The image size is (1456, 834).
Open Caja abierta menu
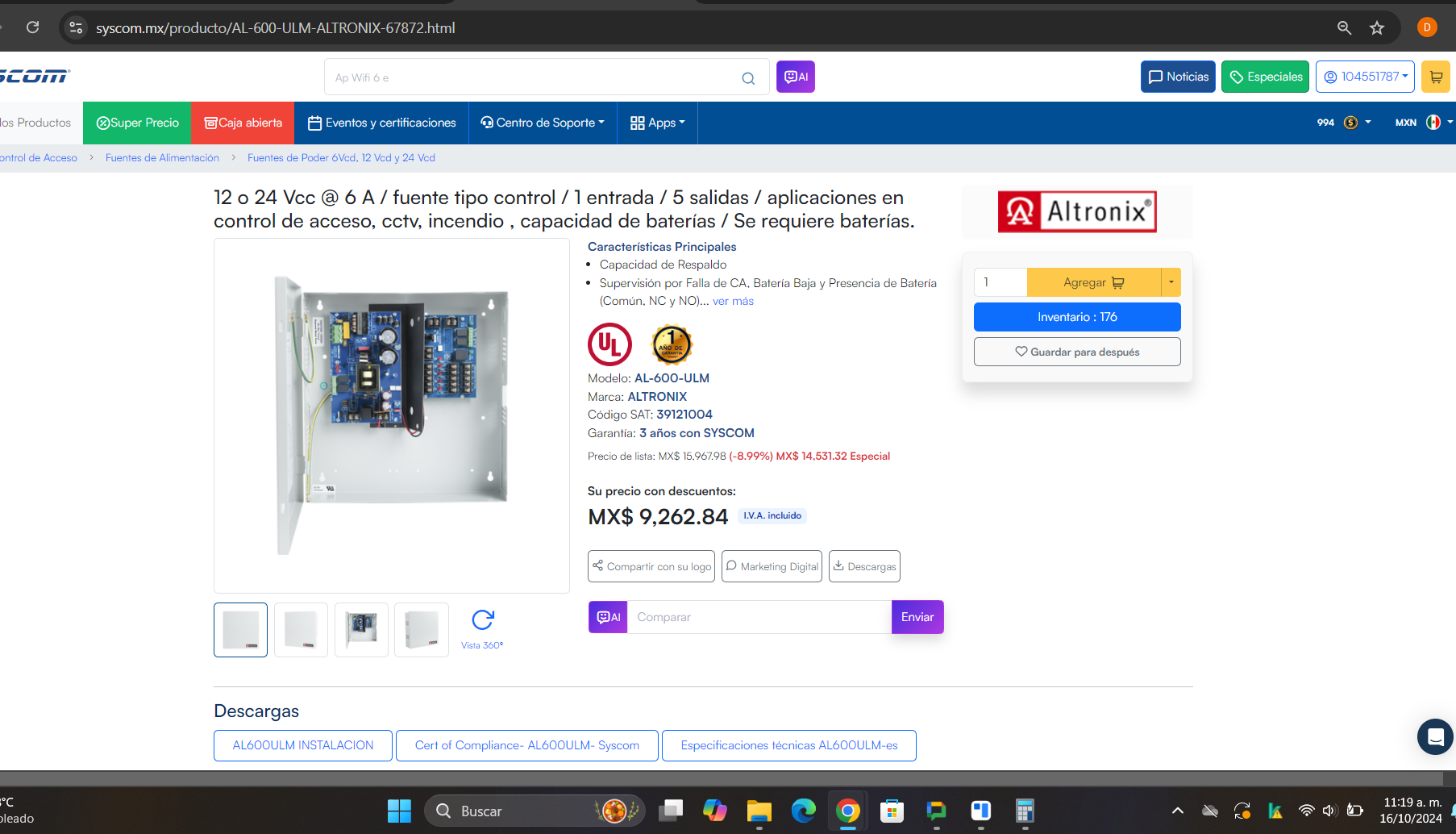pos(243,123)
